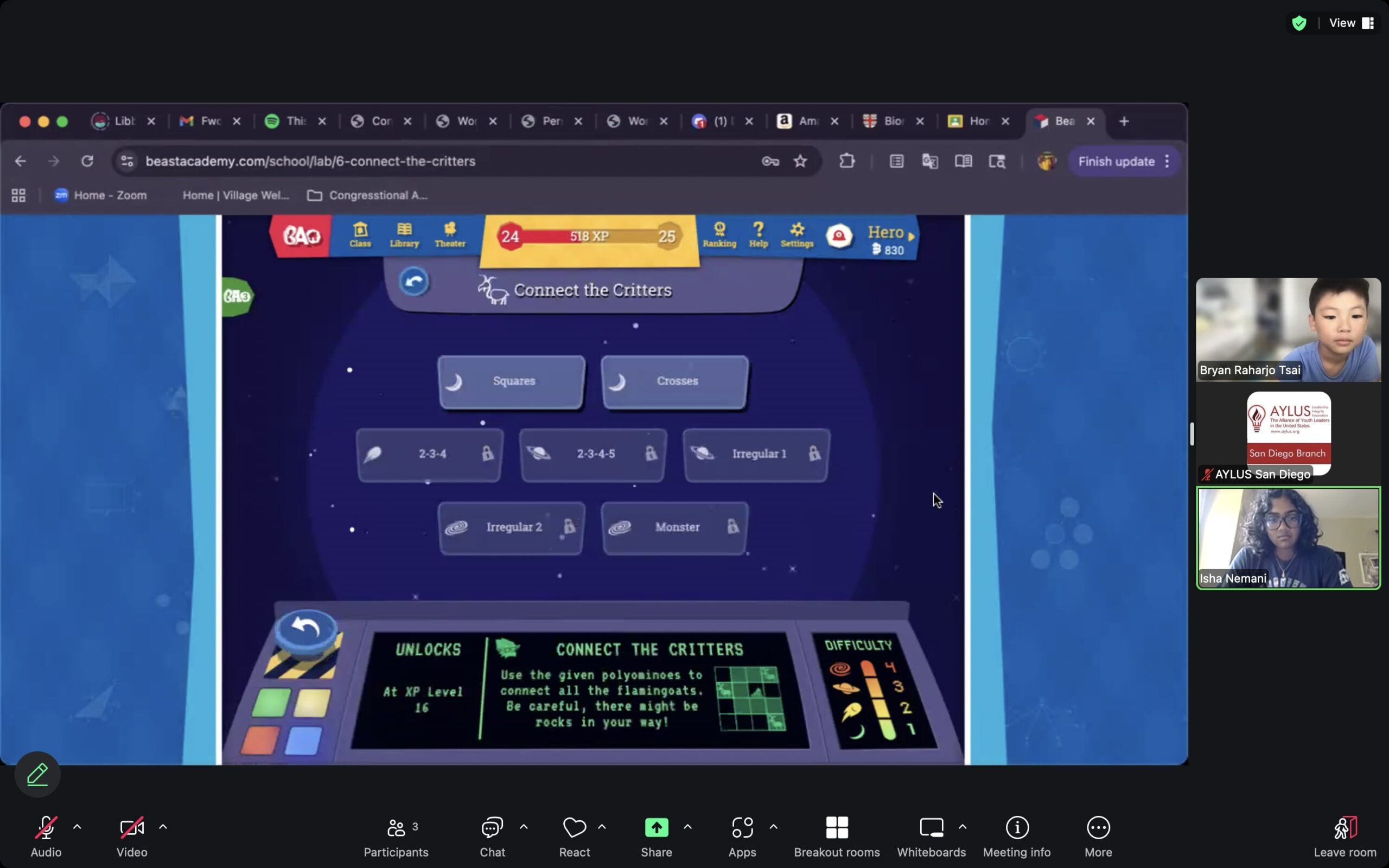Open the Zoom Chat panel
Screen dimensions: 1389x868
492,828
